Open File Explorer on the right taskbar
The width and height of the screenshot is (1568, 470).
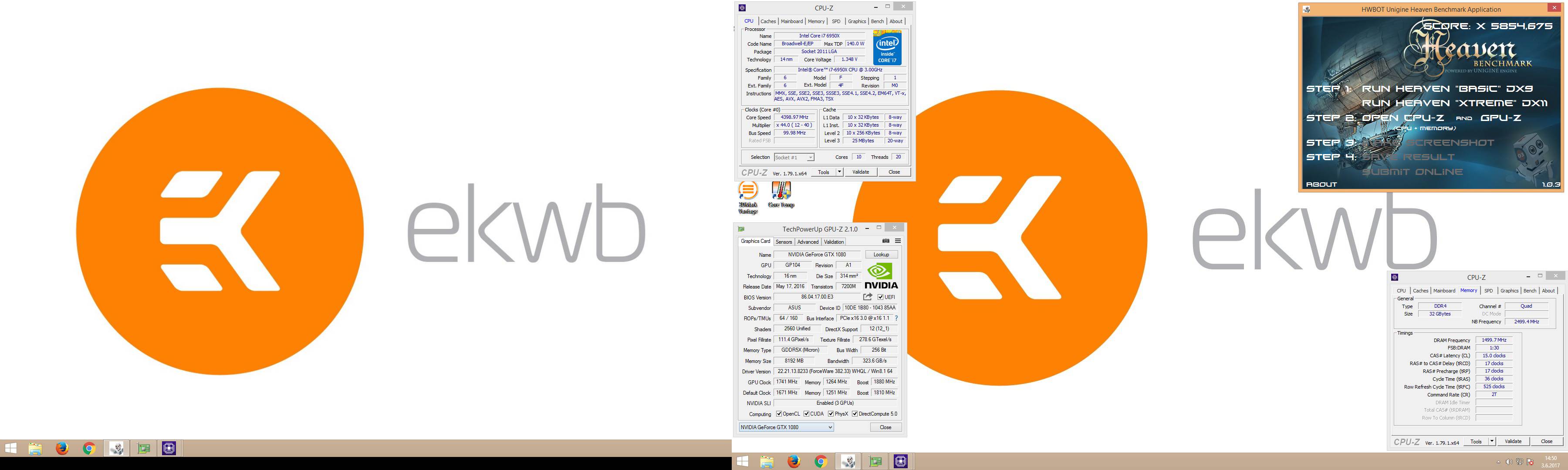pos(767,461)
